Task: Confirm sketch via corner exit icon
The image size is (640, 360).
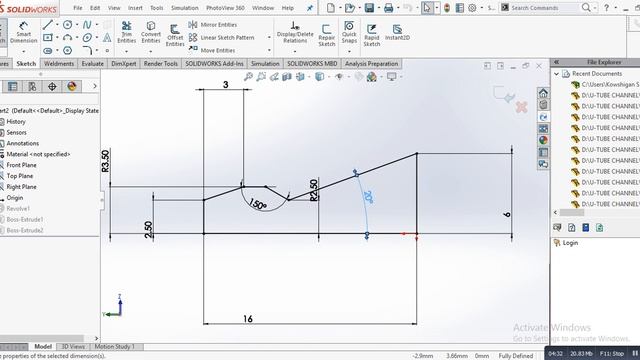Action: coord(504,95)
